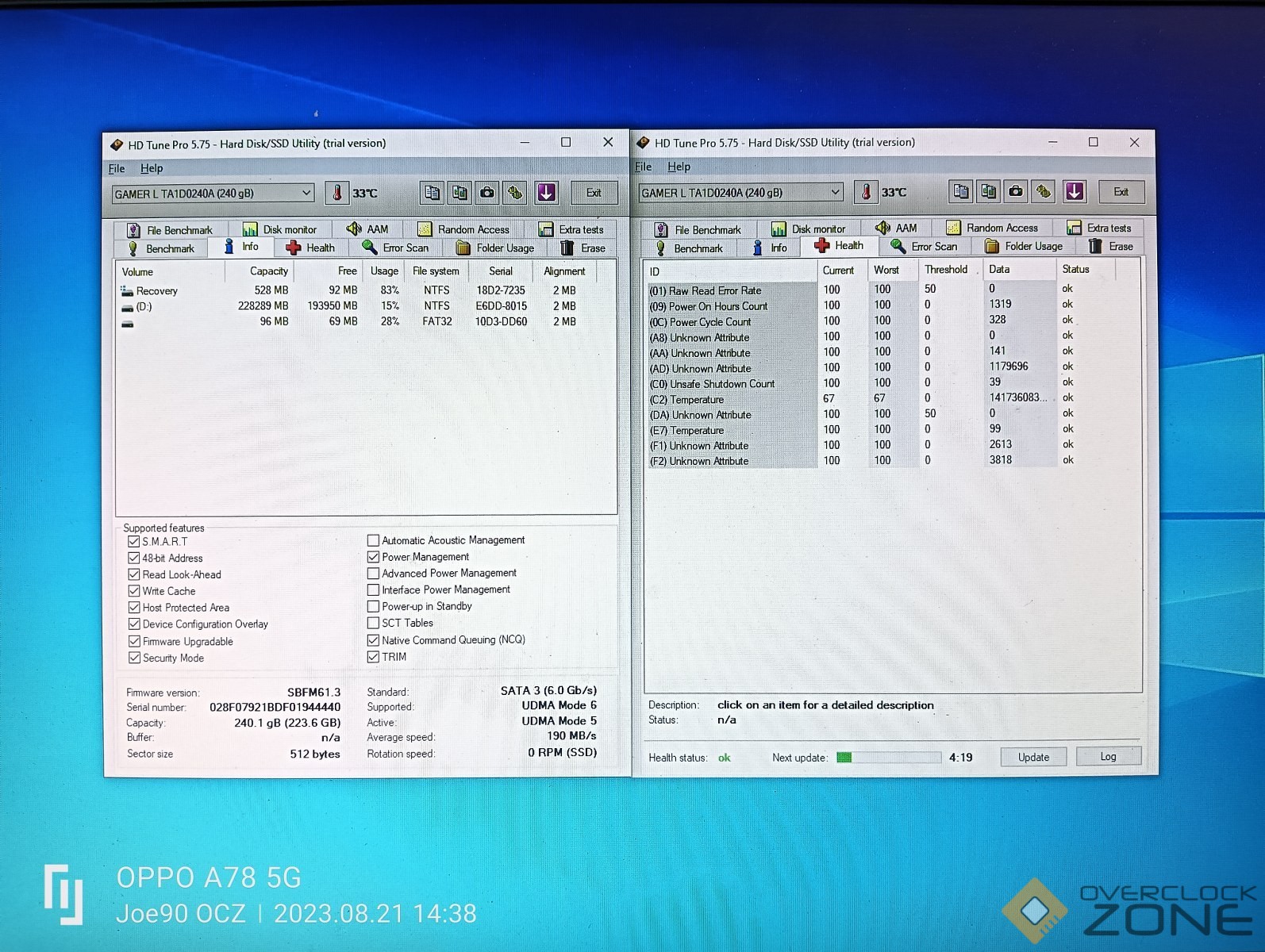Viewport: 1265px width, 952px height.
Task: Click copy text icon in right window toolbar
Action: point(961,191)
